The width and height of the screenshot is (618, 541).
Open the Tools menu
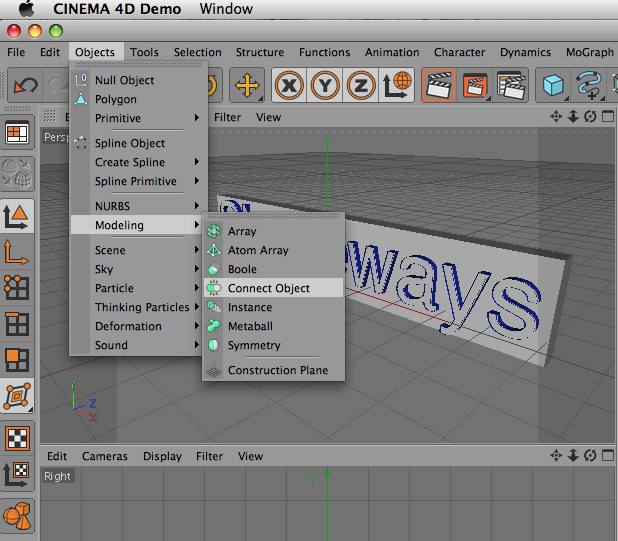[144, 52]
